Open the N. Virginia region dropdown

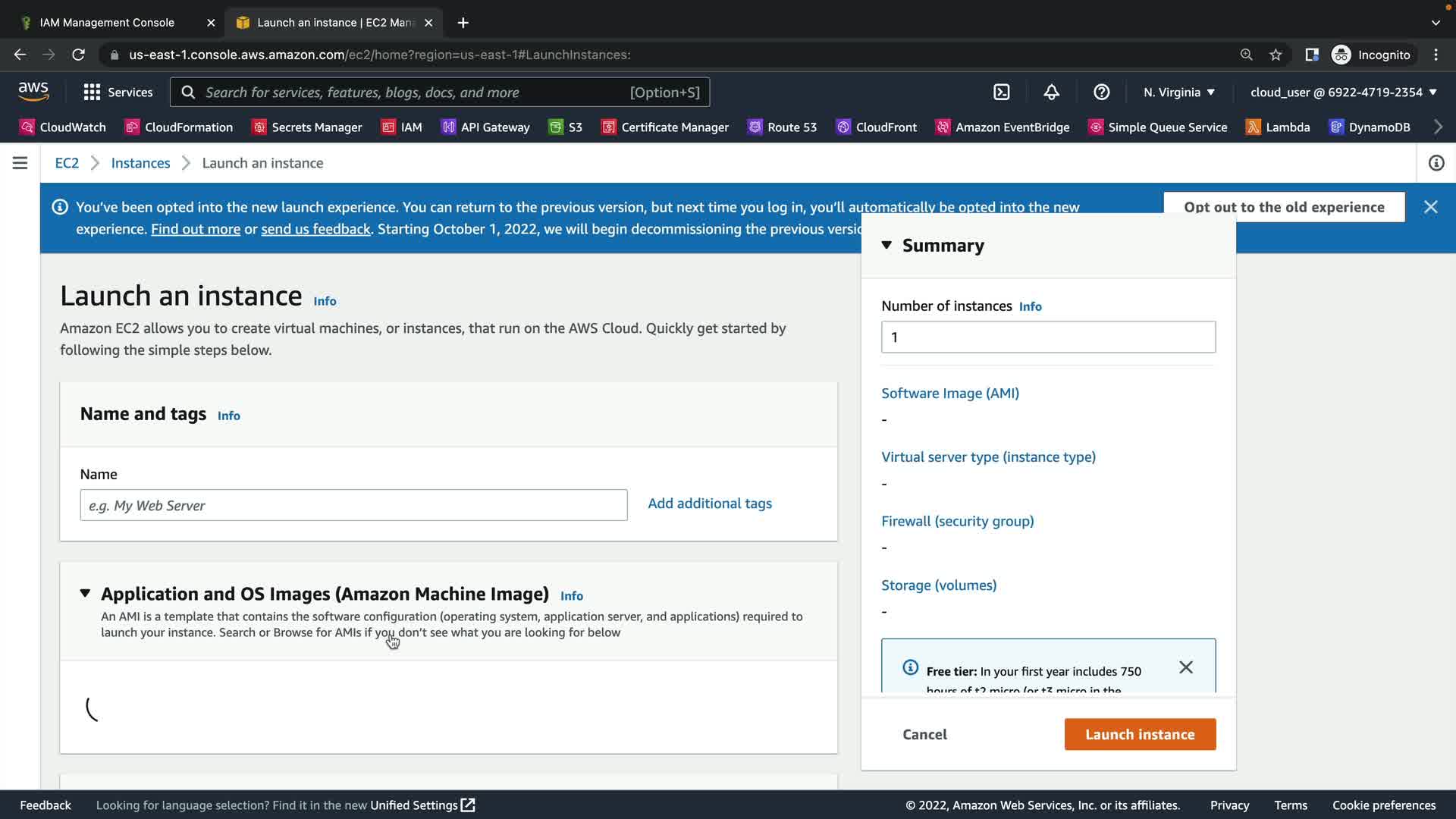tap(1179, 93)
